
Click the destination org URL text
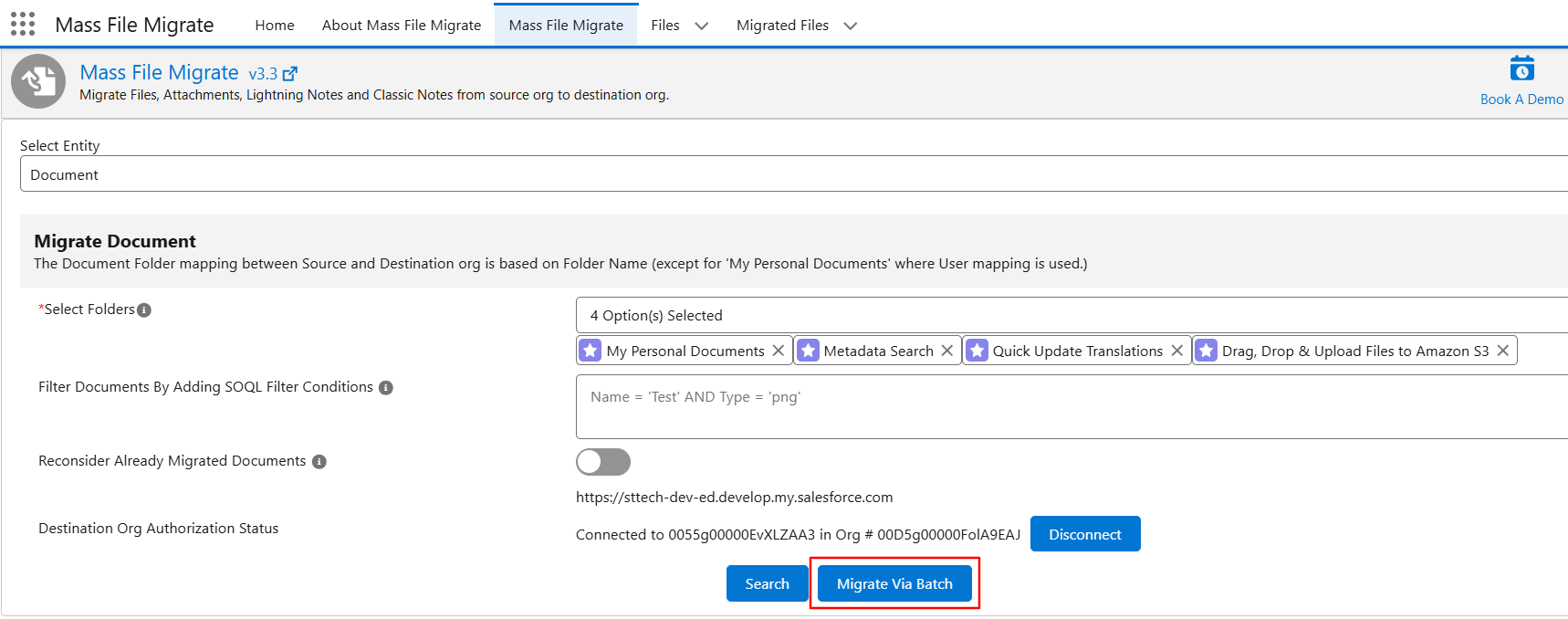click(x=735, y=498)
